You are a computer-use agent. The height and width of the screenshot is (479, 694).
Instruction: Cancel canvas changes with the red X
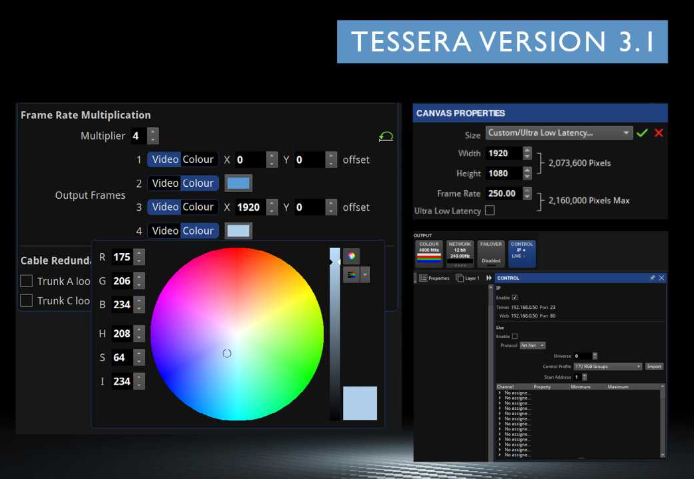(659, 133)
